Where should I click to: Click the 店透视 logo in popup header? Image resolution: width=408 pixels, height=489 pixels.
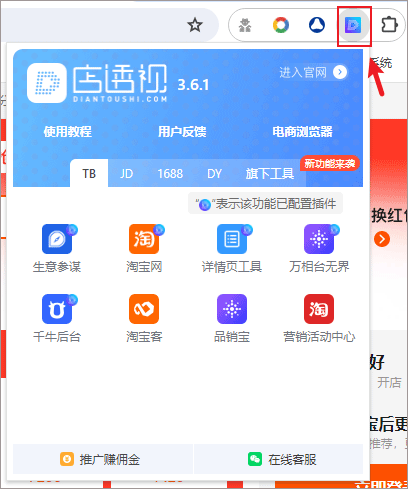pos(47,83)
